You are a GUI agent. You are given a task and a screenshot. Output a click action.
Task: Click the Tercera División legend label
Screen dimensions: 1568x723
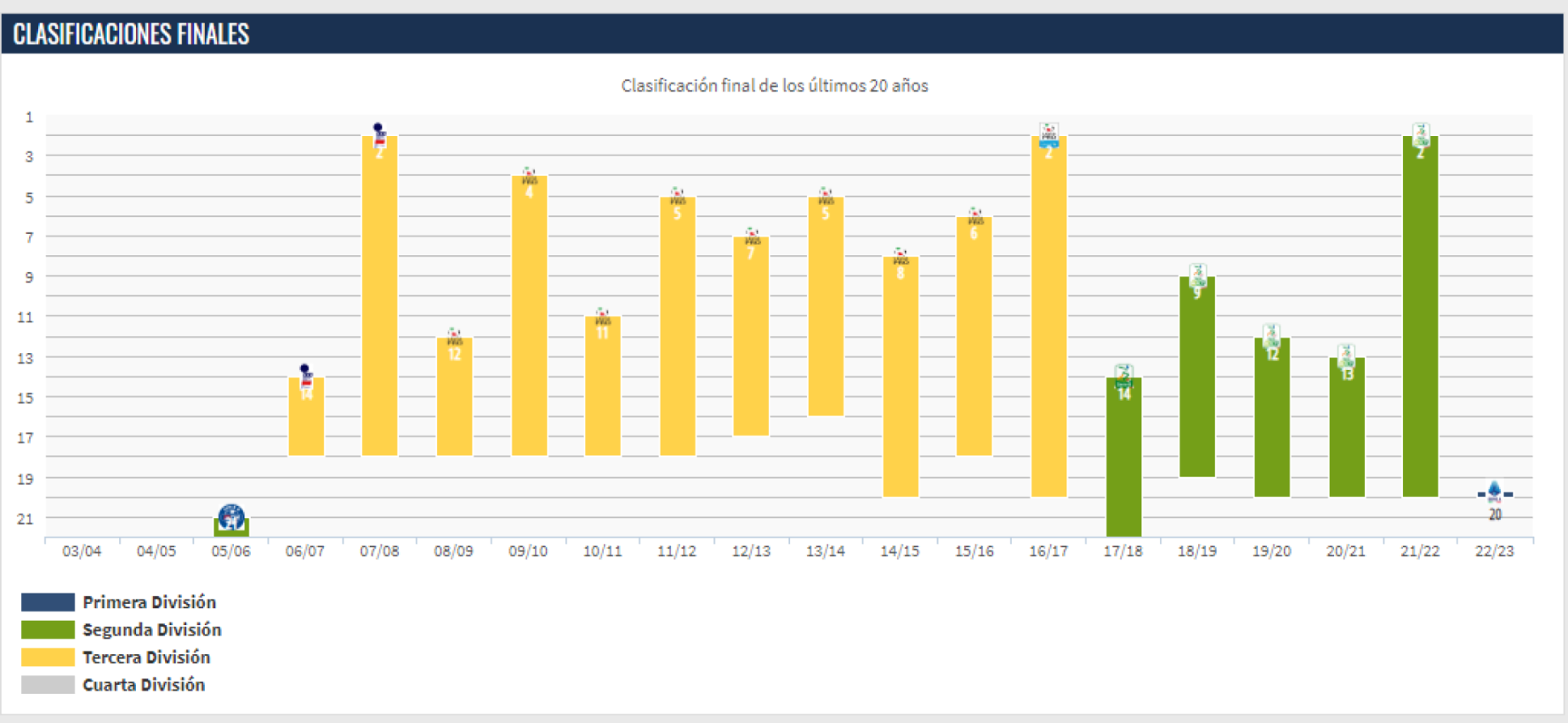coord(146,657)
